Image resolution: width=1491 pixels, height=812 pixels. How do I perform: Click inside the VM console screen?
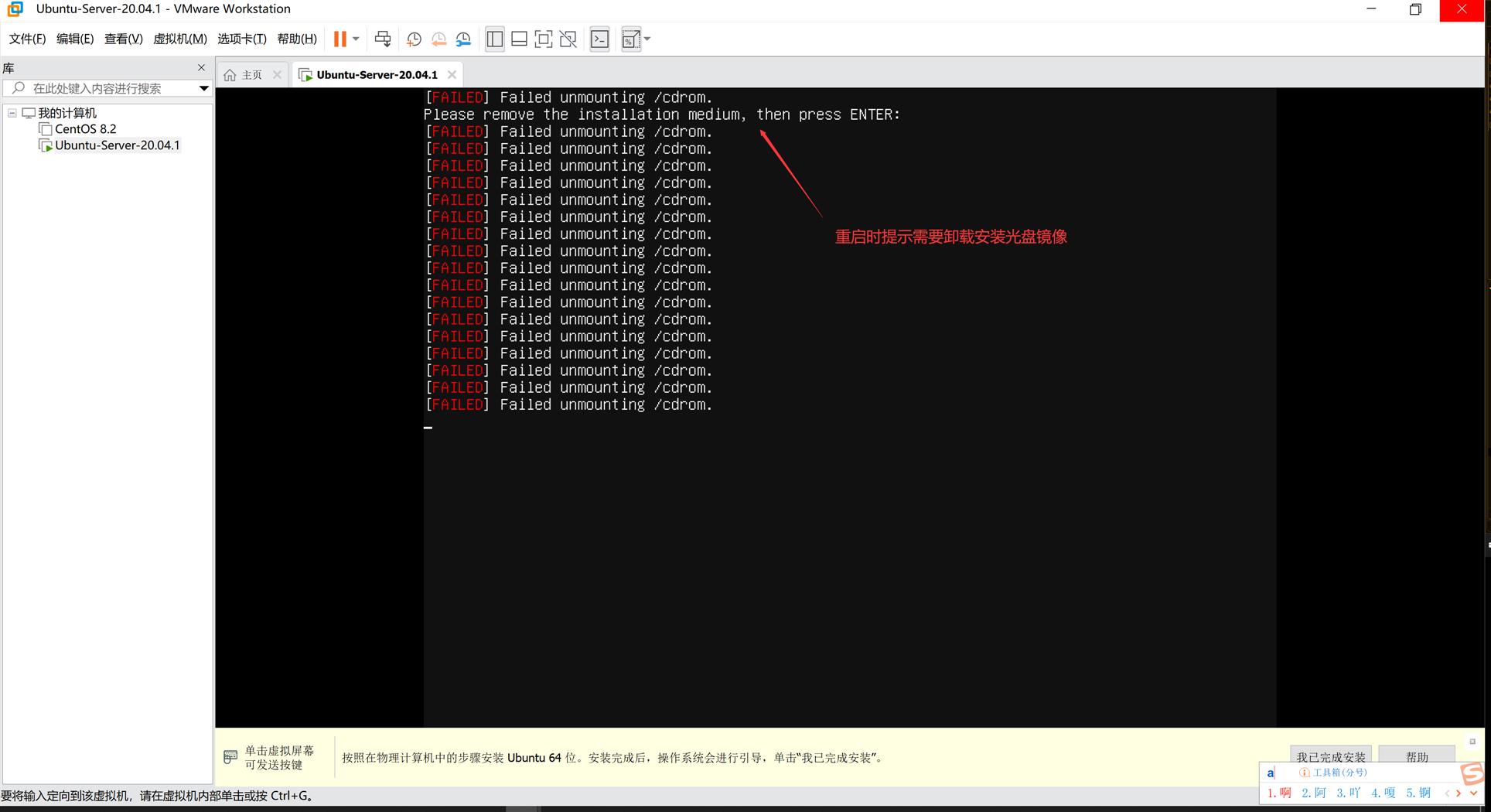pos(849,408)
